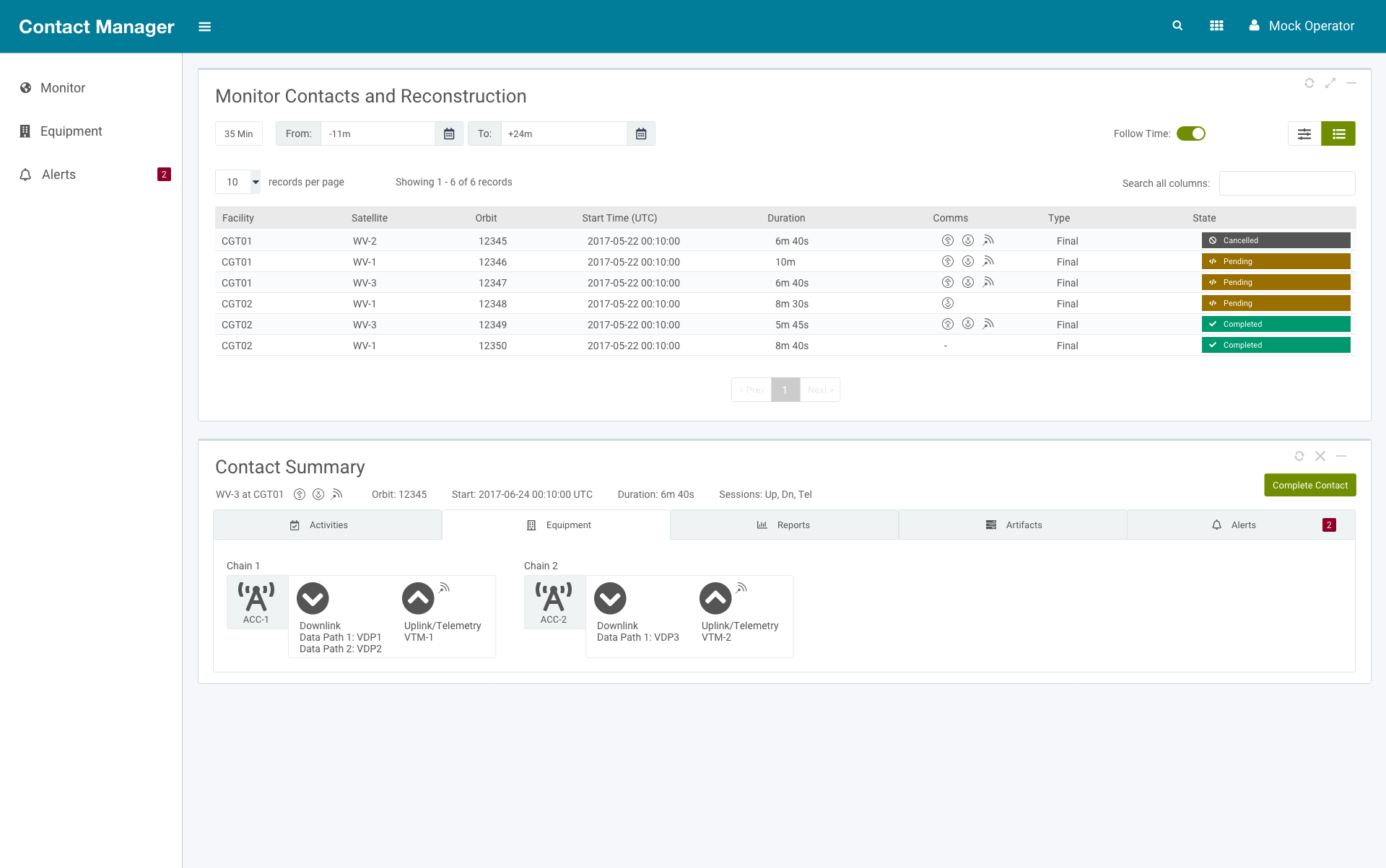Edit the To time field
The width and height of the screenshot is (1386, 868).
tap(564, 133)
